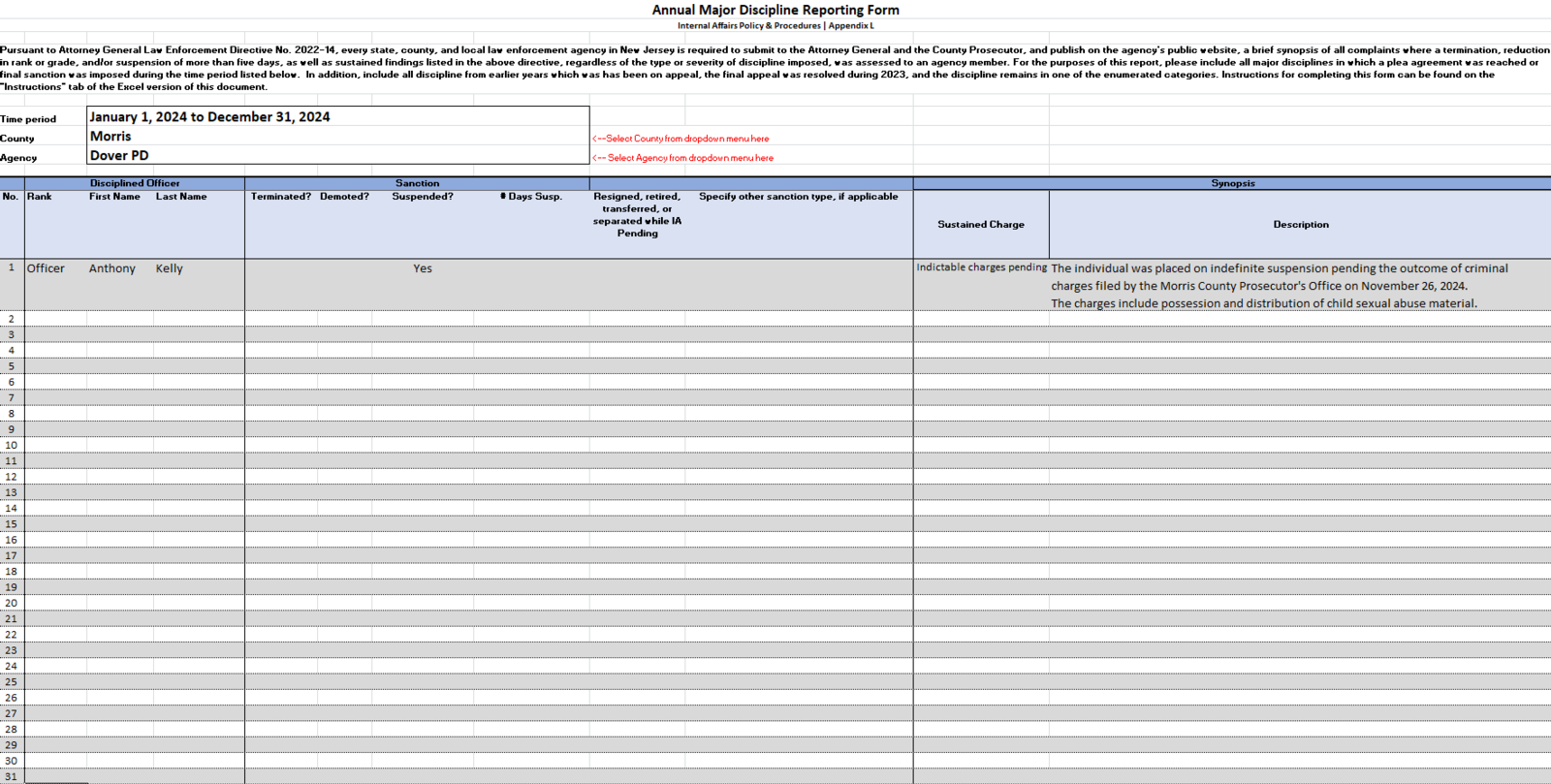Click the red 'Select County from dropdown' hint
The width and height of the screenshot is (1551, 784).
click(x=681, y=139)
